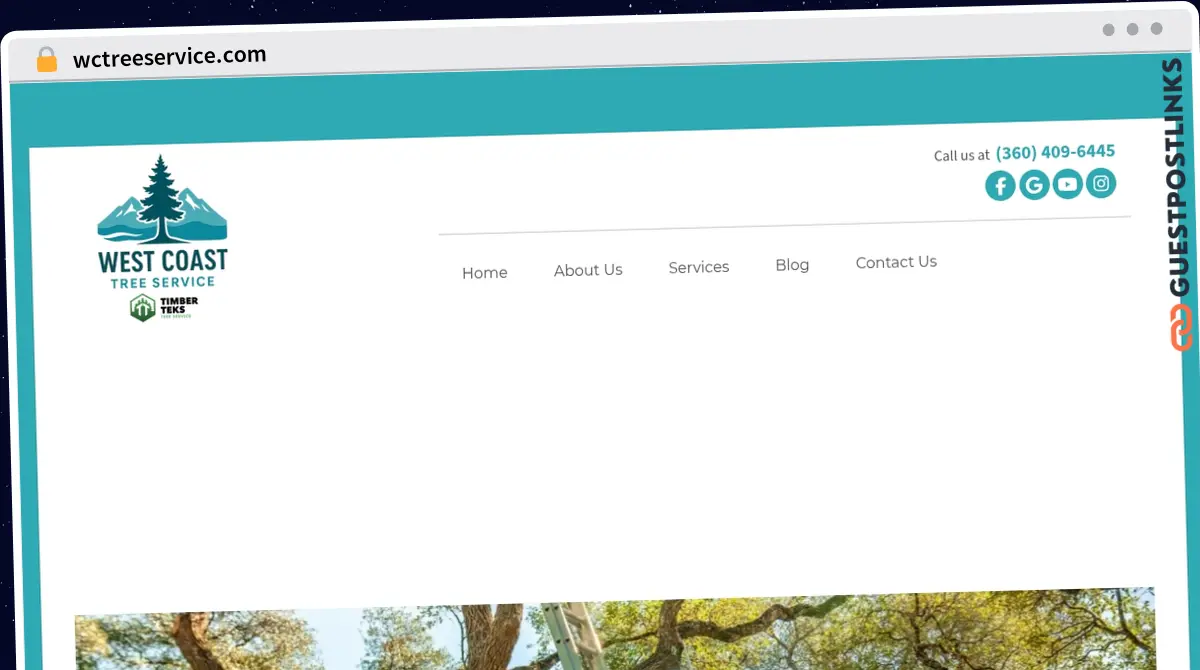
Task: Open the About Us menu item
Action: [x=588, y=270]
